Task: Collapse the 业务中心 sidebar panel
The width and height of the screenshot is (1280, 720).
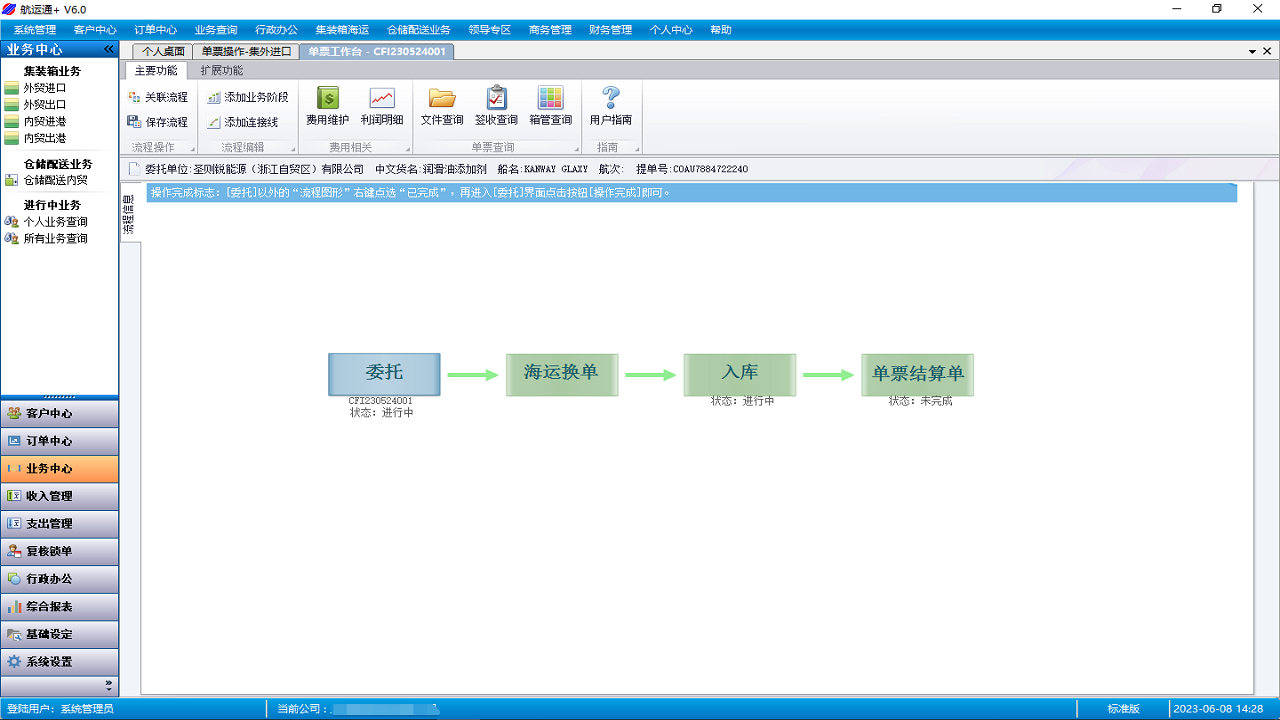Action: 109,49
